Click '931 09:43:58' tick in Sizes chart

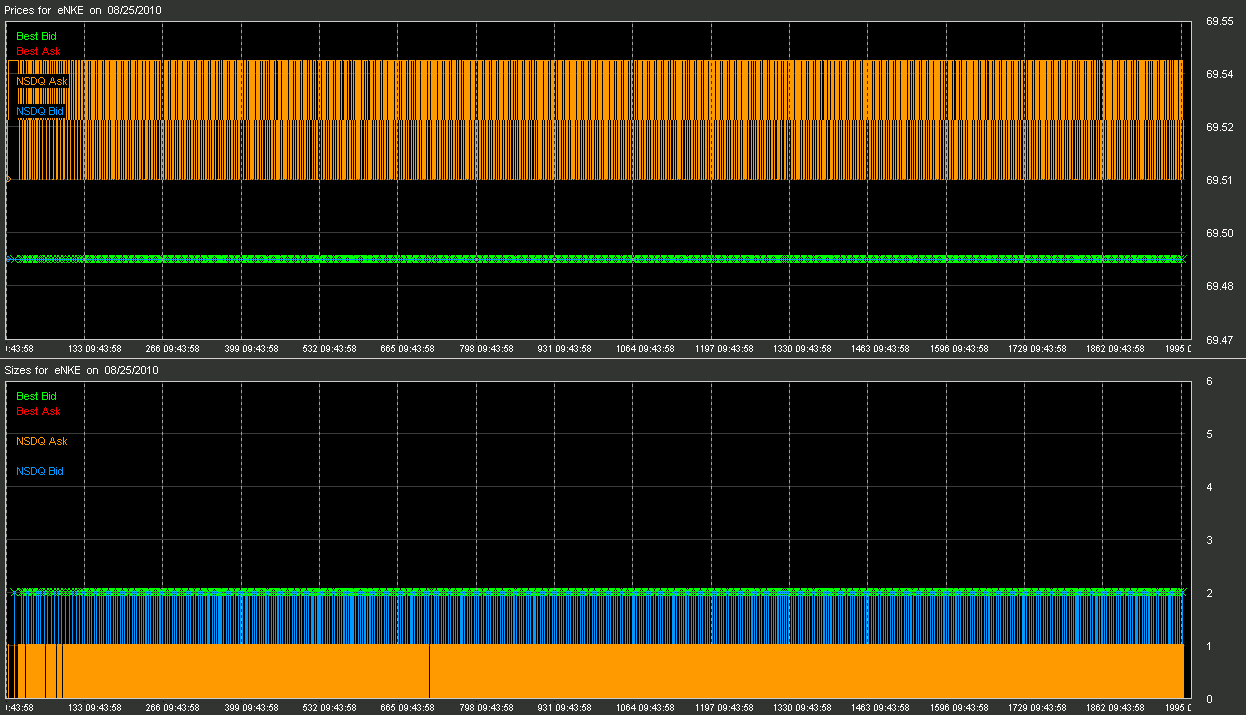[x=564, y=708]
